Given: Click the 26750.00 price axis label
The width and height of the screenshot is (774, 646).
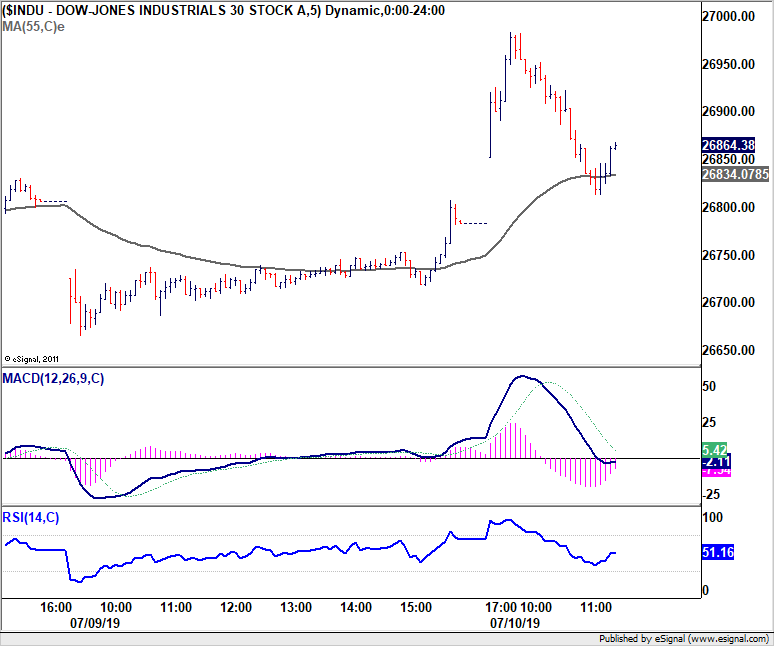Looking at the screenshot, I should pyautogui.click(x=728, y=255).
